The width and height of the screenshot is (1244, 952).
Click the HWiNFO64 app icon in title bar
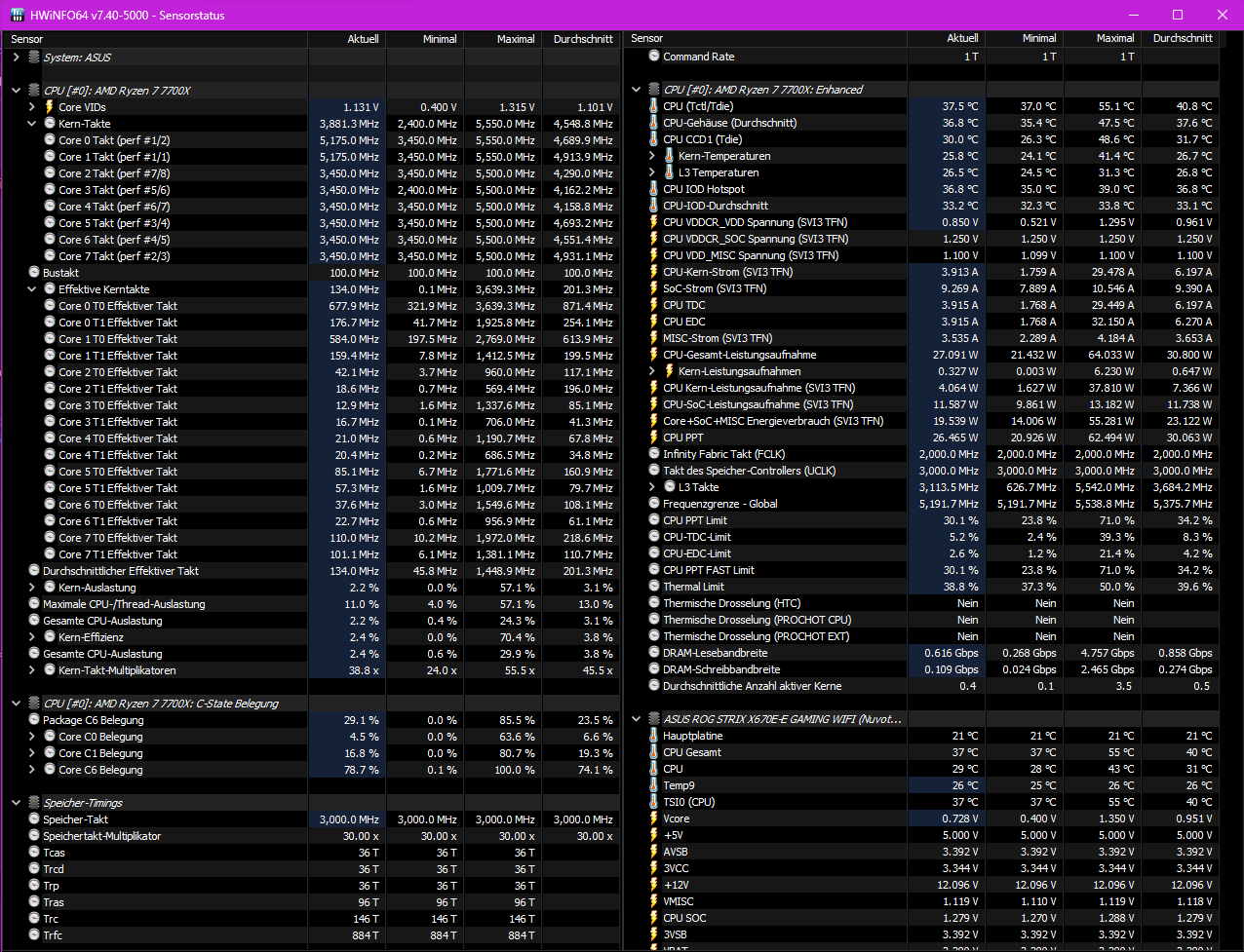tap(18, 15)
